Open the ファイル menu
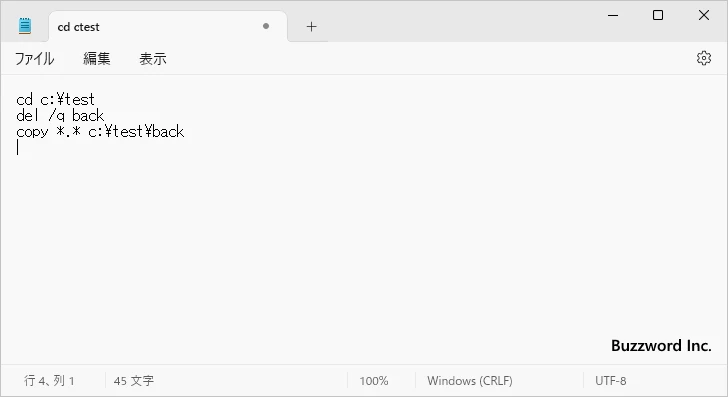The width and height of the screenshot is (728, 397). 35,59
